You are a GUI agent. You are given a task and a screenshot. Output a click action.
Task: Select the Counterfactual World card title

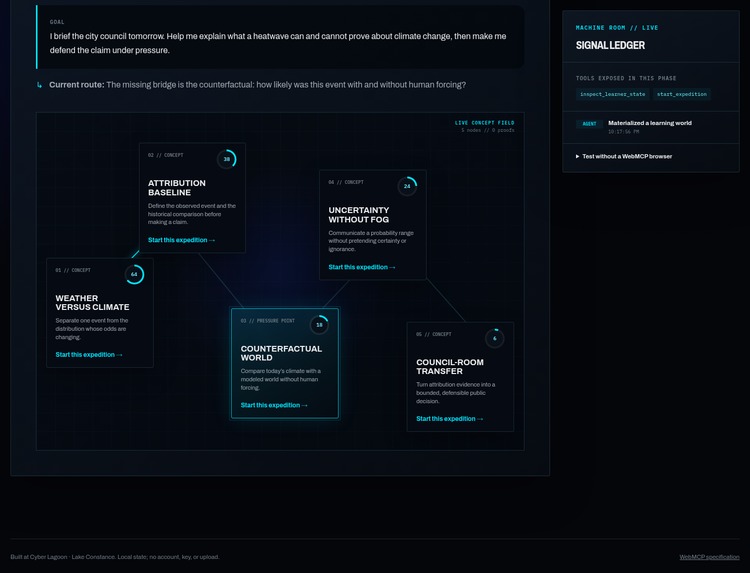point(281,353)
